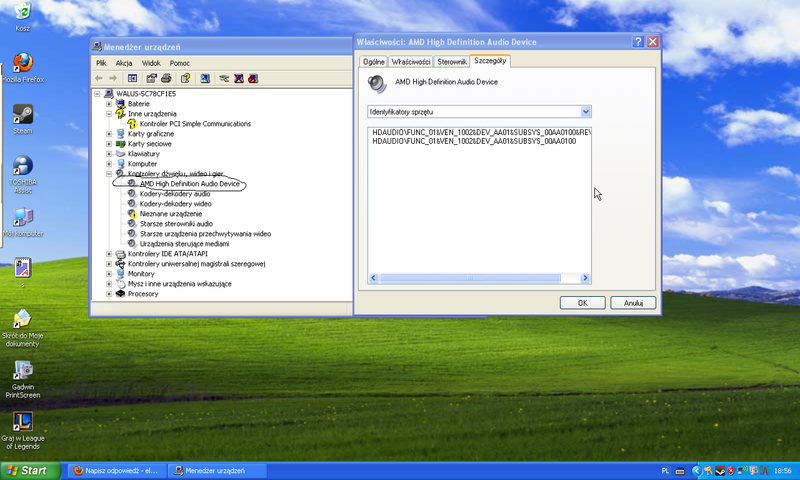
Task: Open the Widok menu
Action: (151, 63)
